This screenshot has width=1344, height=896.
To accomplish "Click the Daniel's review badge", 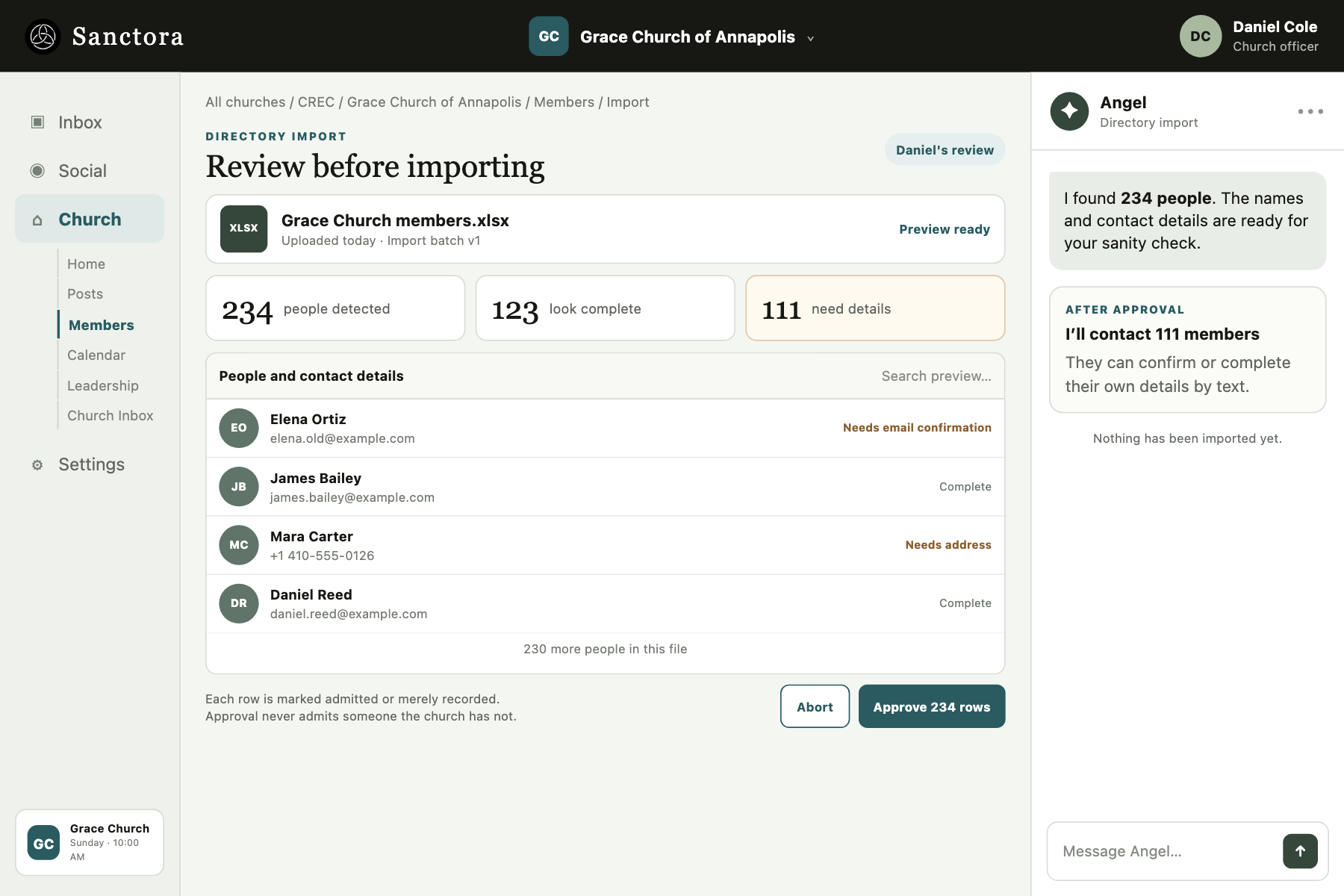I will point(945,150).
